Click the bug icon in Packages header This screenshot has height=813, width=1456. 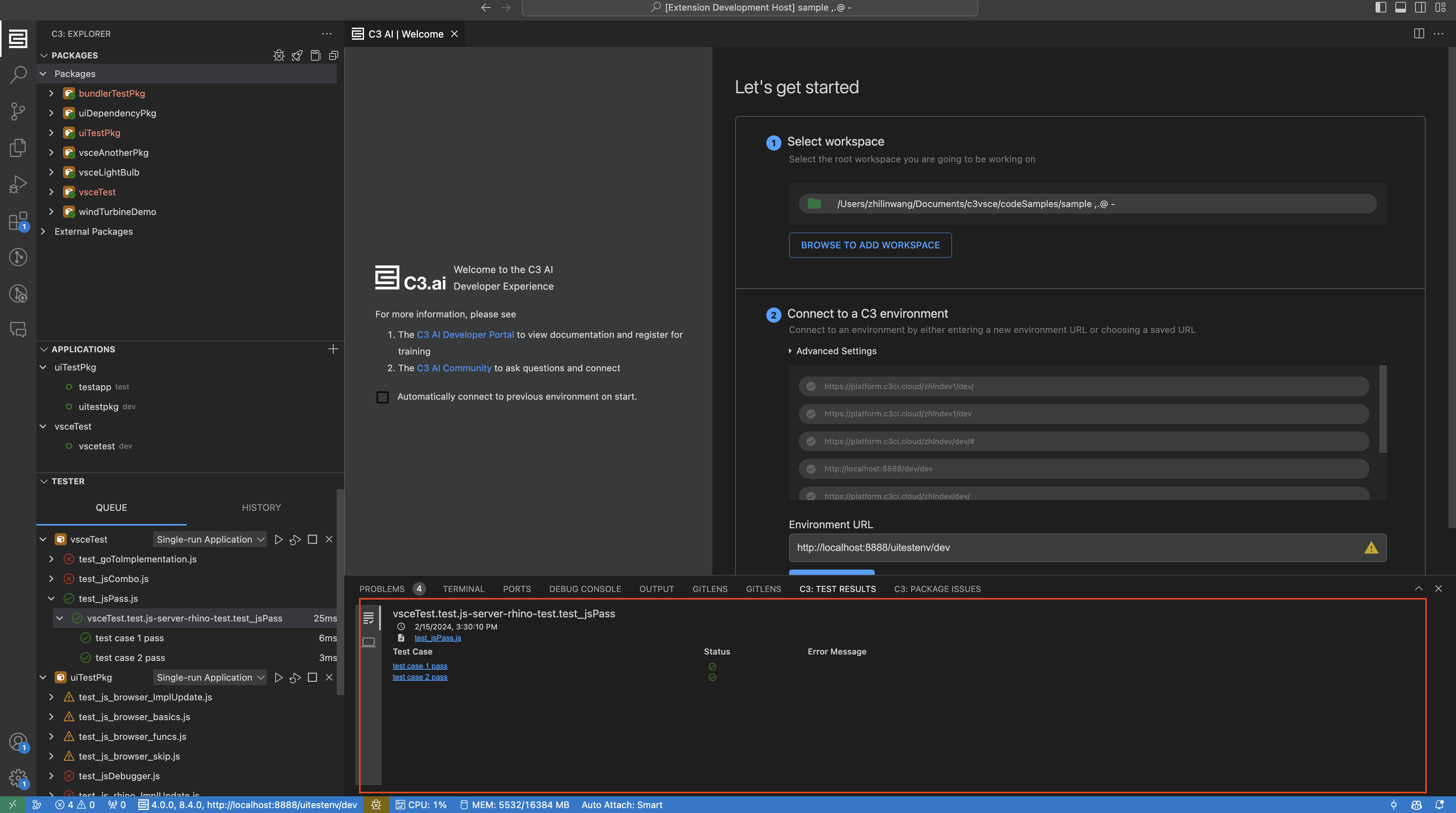[279, 55]
